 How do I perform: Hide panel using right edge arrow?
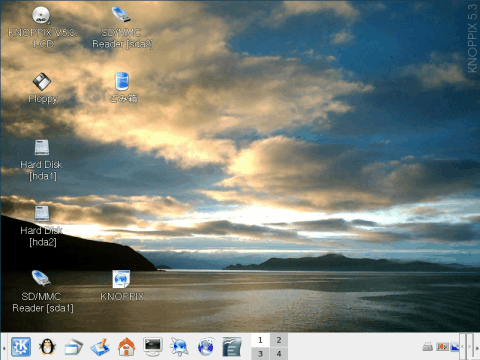coord(477,347)
